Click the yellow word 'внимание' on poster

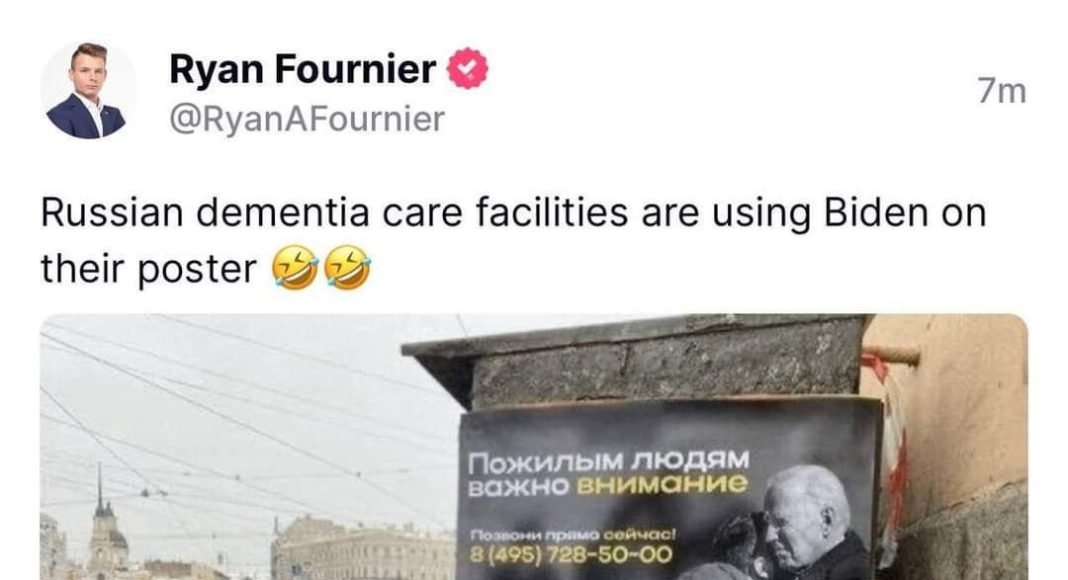[x=661, y=485]
